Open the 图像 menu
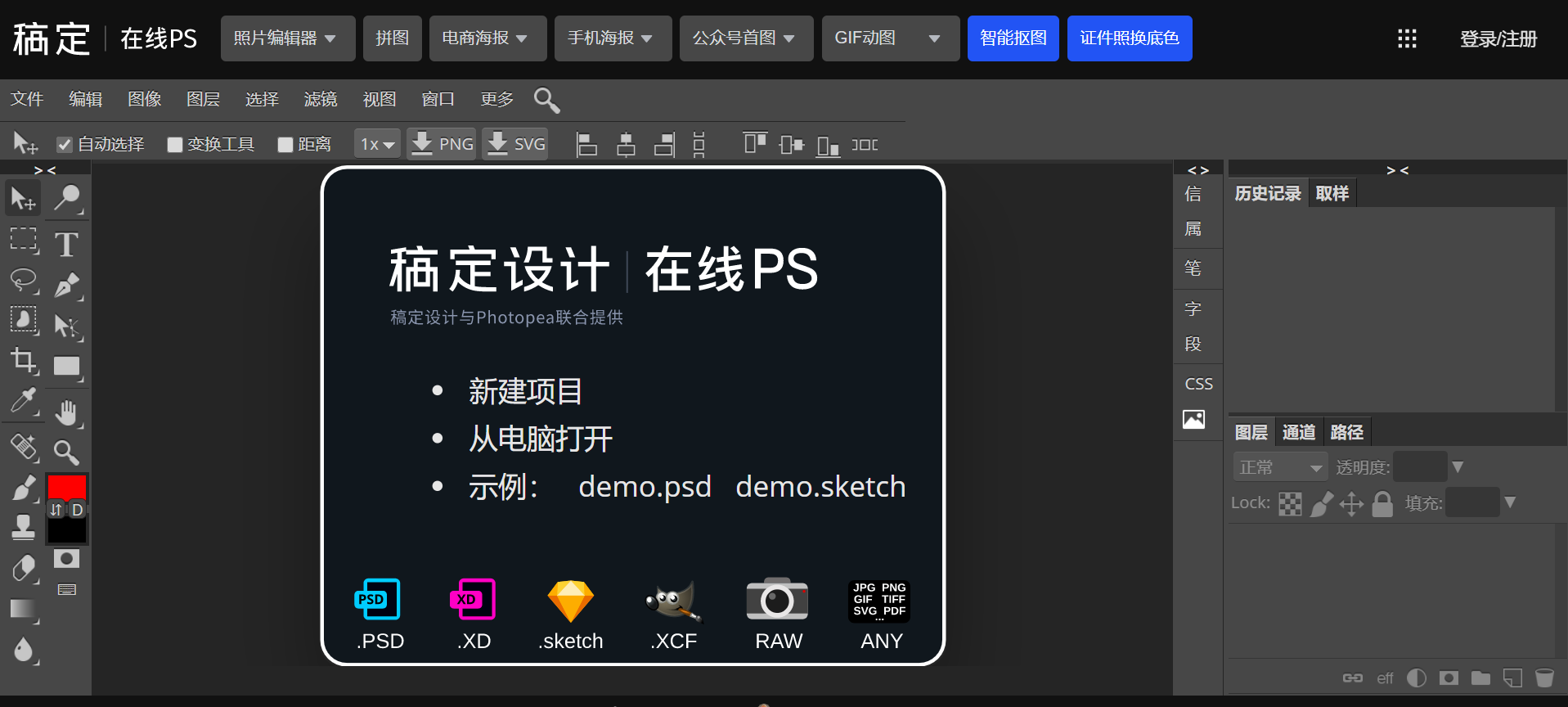This screenshot has height=707, width=1568. (x=145, y=99)
